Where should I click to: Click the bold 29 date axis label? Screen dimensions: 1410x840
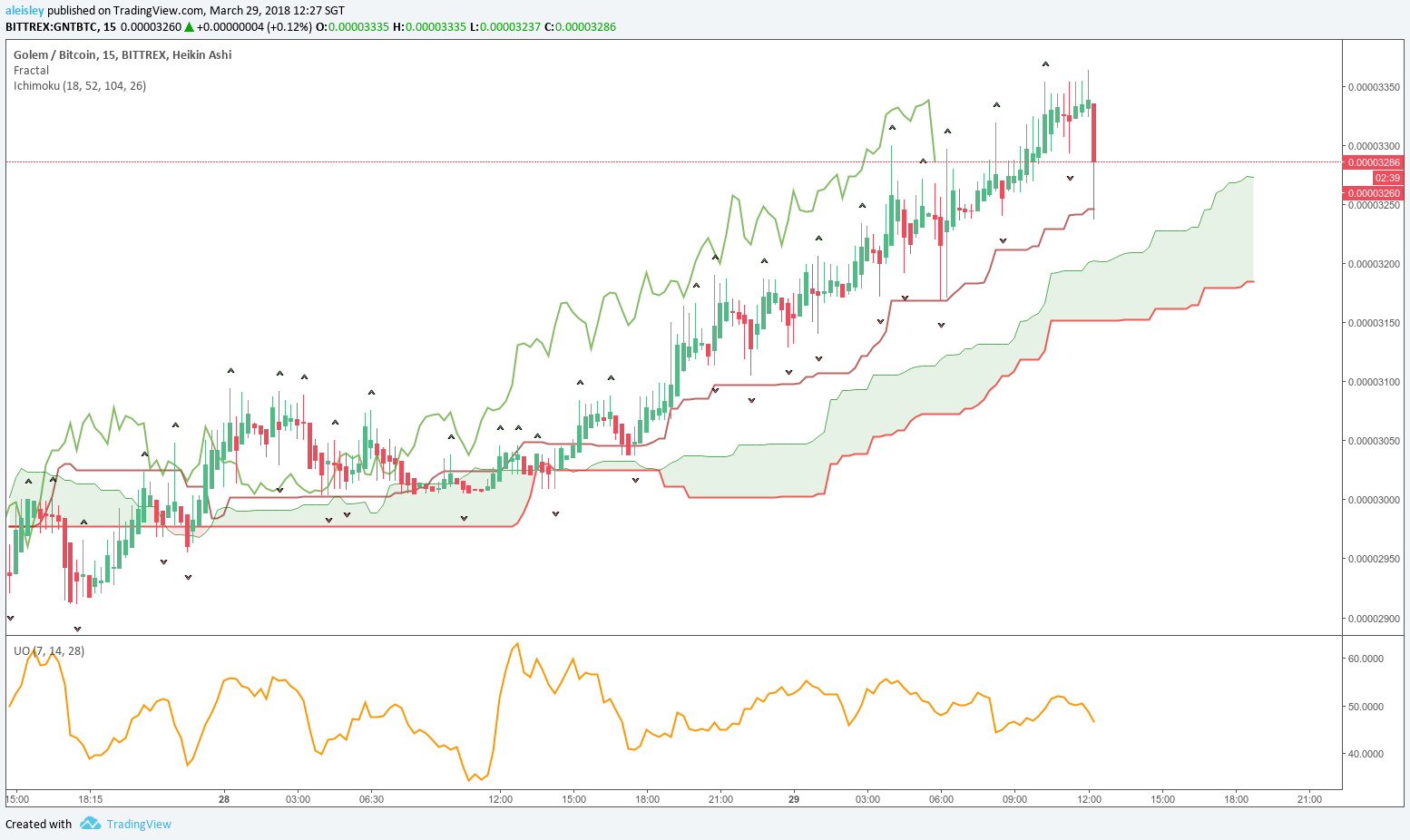794,799
